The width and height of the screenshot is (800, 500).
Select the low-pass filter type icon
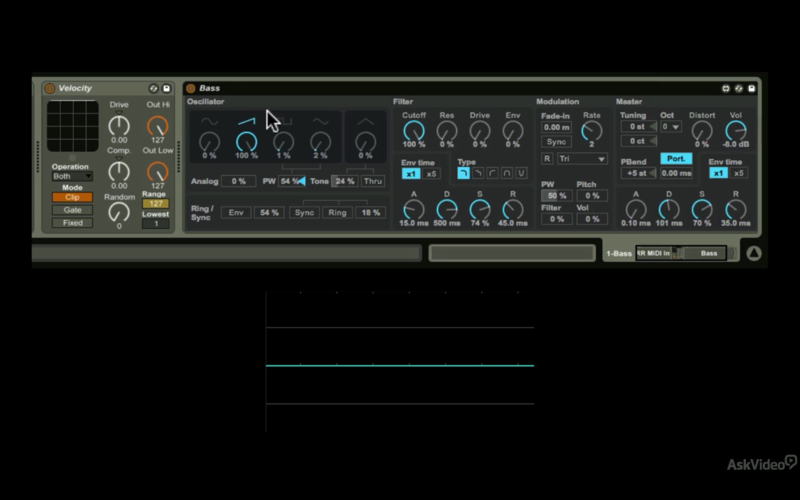pos(463,173)
